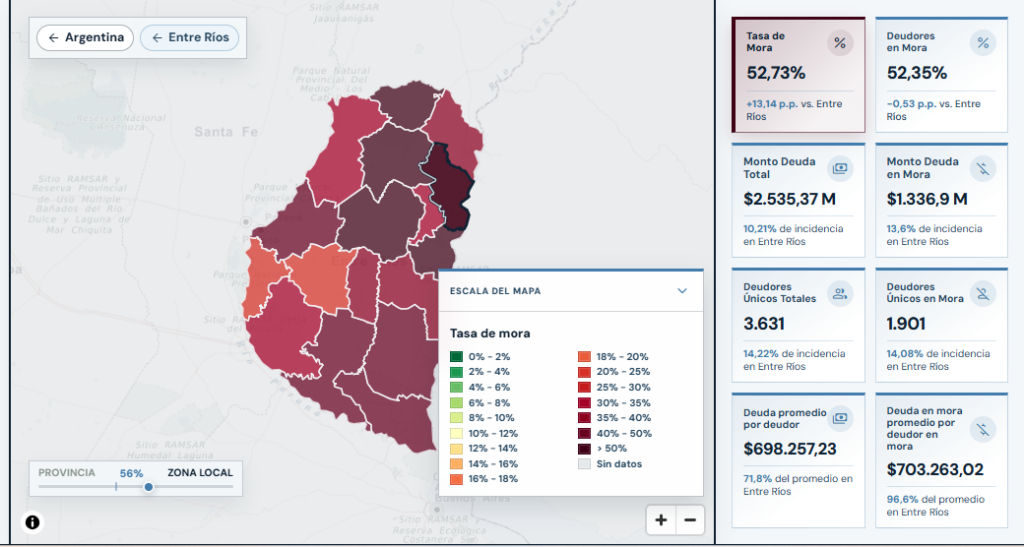
Task: Click the $698.257,23 average debt value
Action: [x=790, y=448]
